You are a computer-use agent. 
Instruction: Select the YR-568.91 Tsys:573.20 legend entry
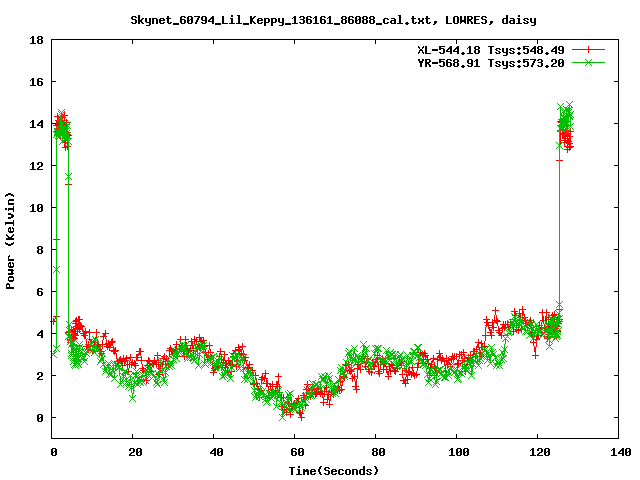point(491,63)
